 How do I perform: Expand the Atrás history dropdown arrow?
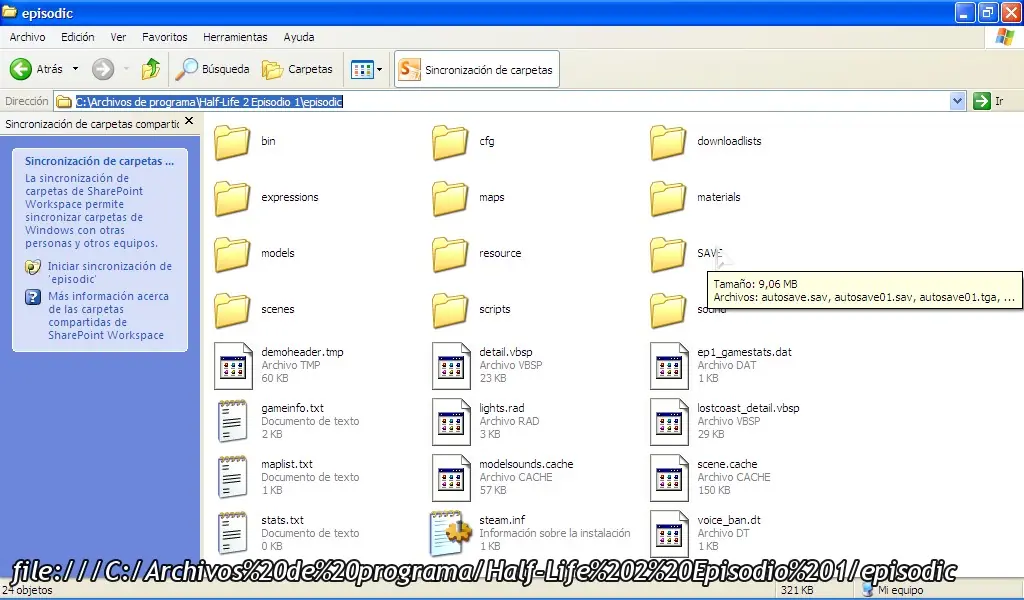(75, 69)
